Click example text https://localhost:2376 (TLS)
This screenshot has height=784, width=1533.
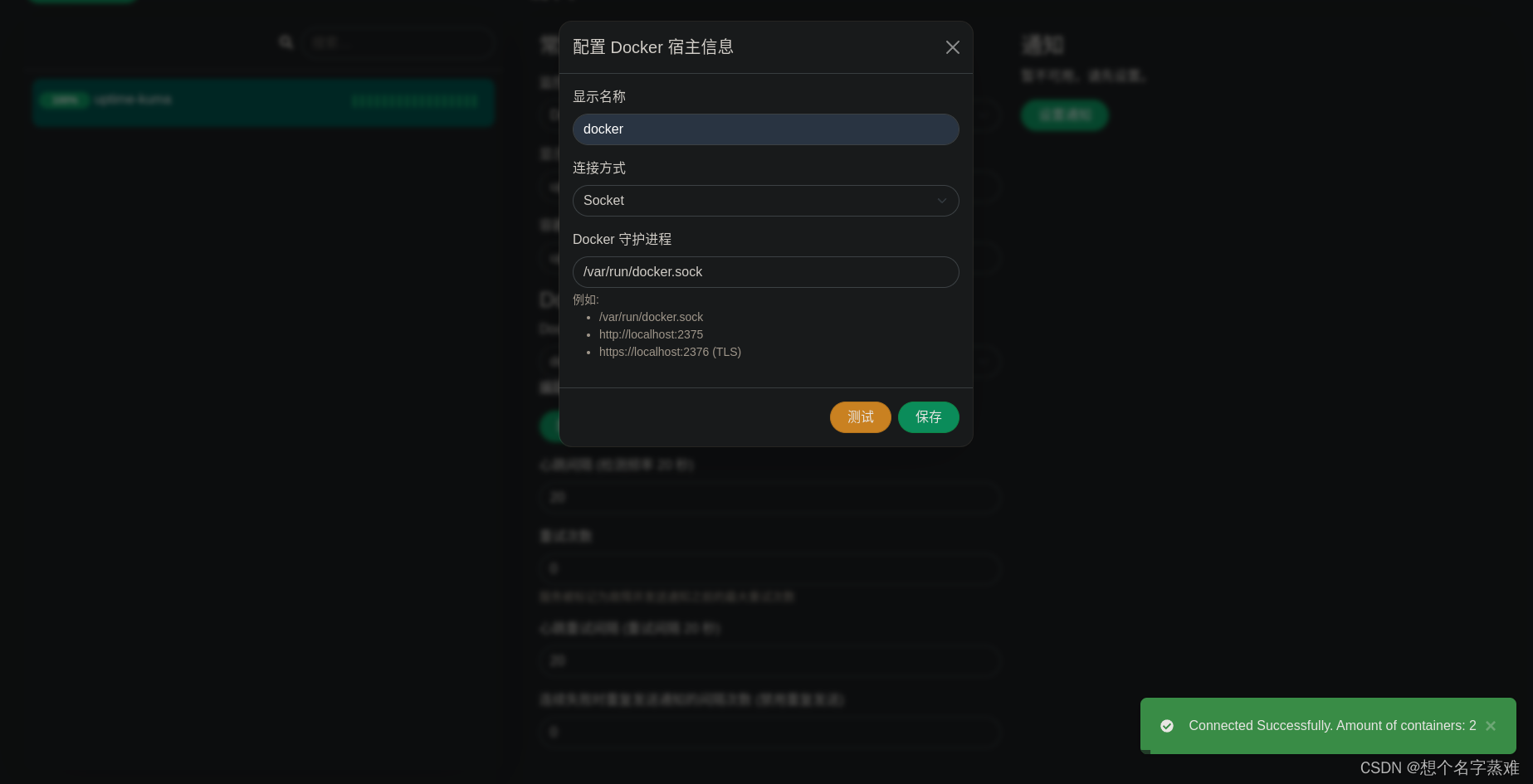coord(670,352)
